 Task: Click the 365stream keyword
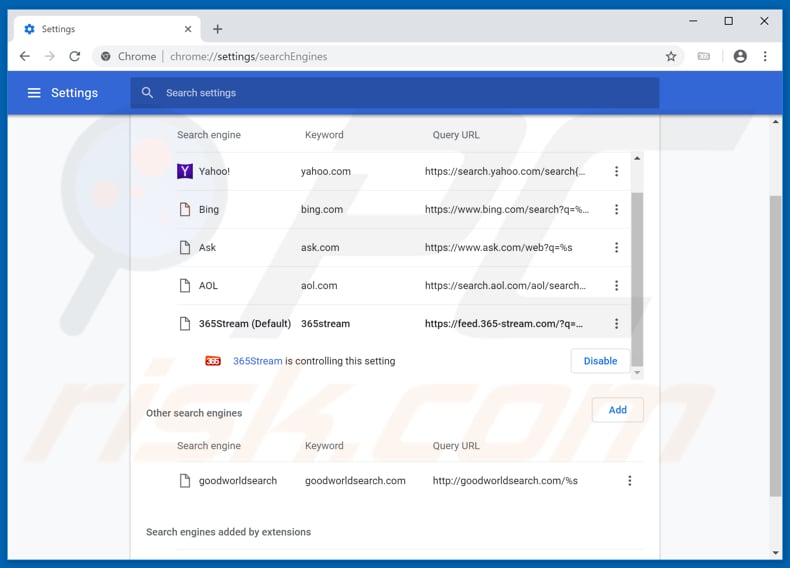click(325, 324)
